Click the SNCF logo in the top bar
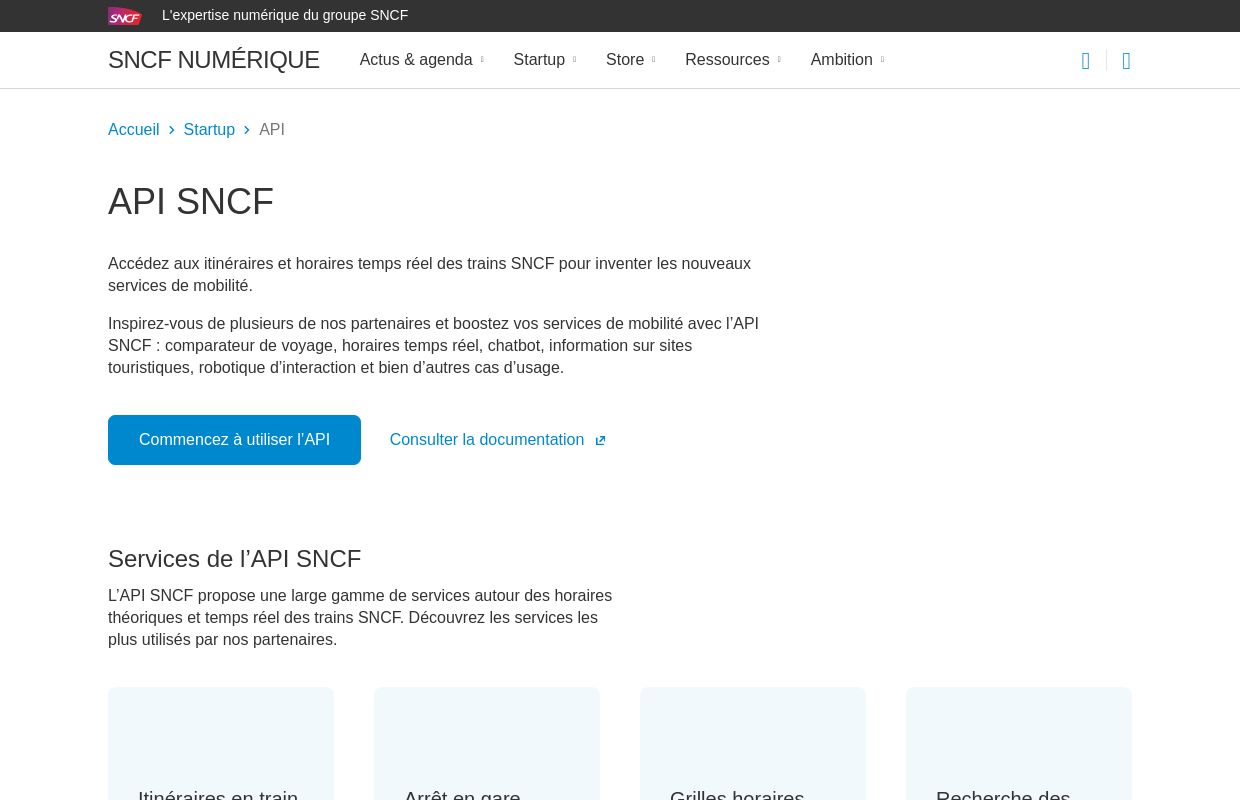 125,16
